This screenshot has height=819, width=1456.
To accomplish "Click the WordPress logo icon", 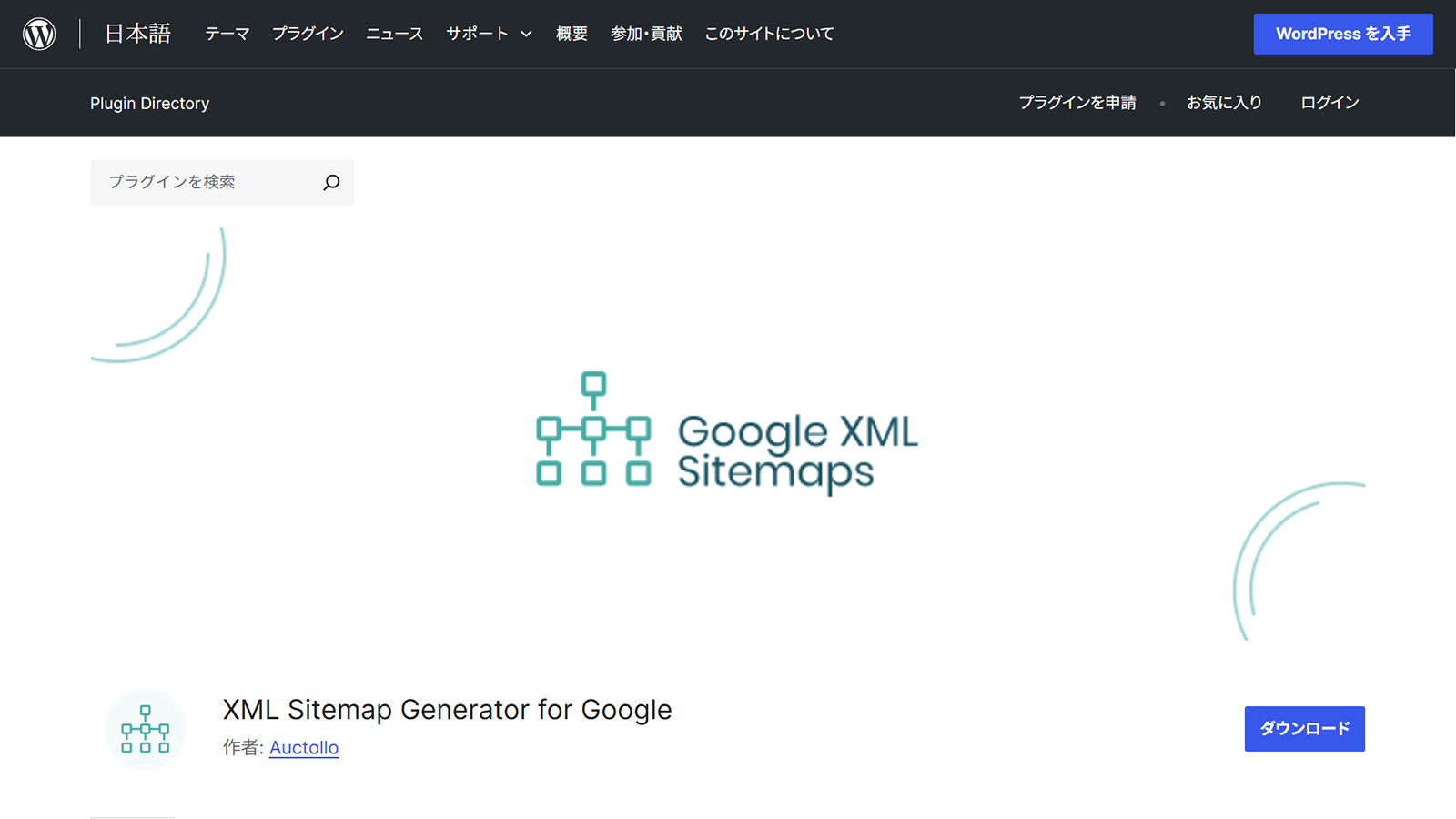I will click(39, 34).
